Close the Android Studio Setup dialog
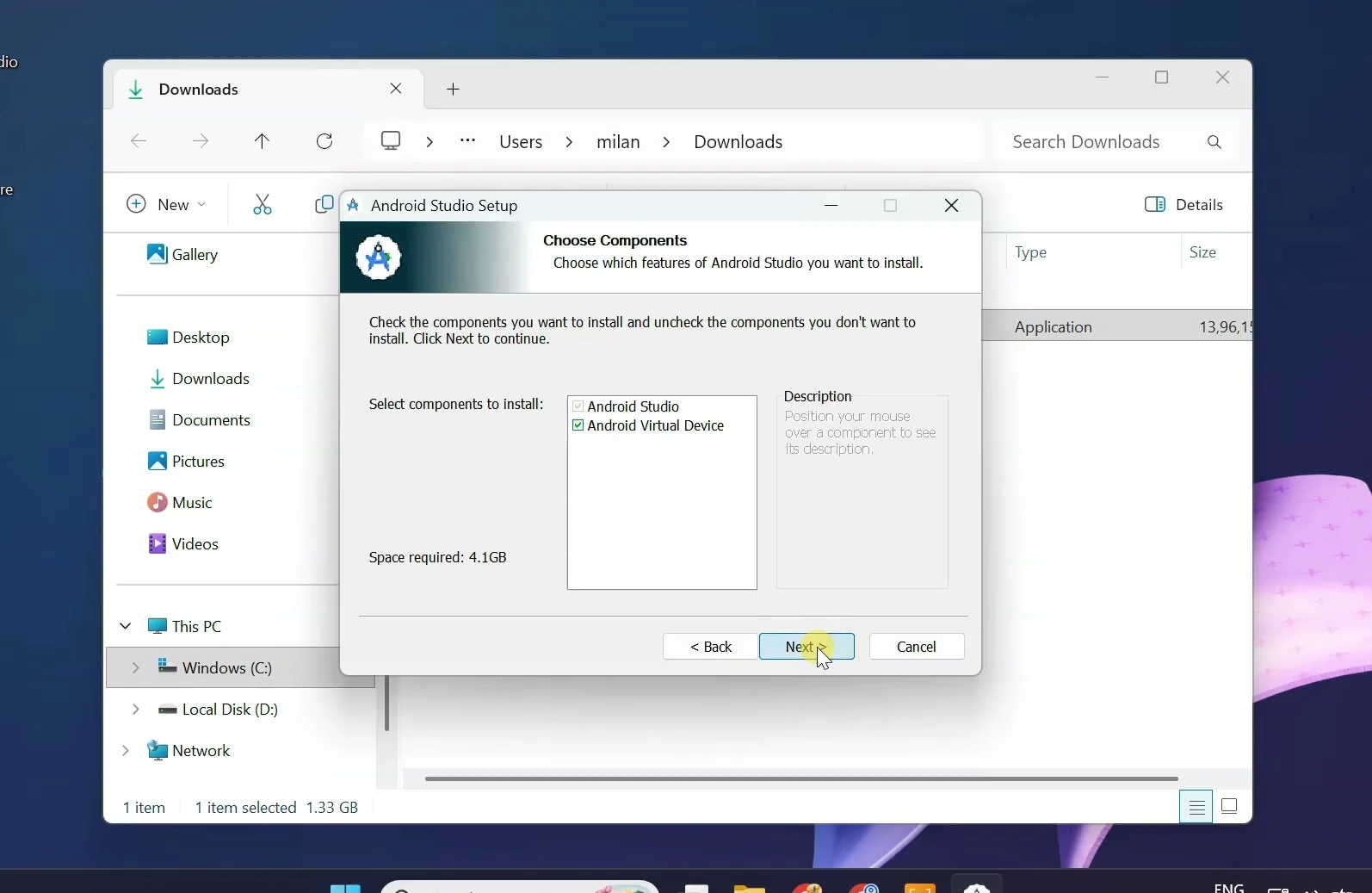This screenshot has width=1372, height=893. point(951,206)
